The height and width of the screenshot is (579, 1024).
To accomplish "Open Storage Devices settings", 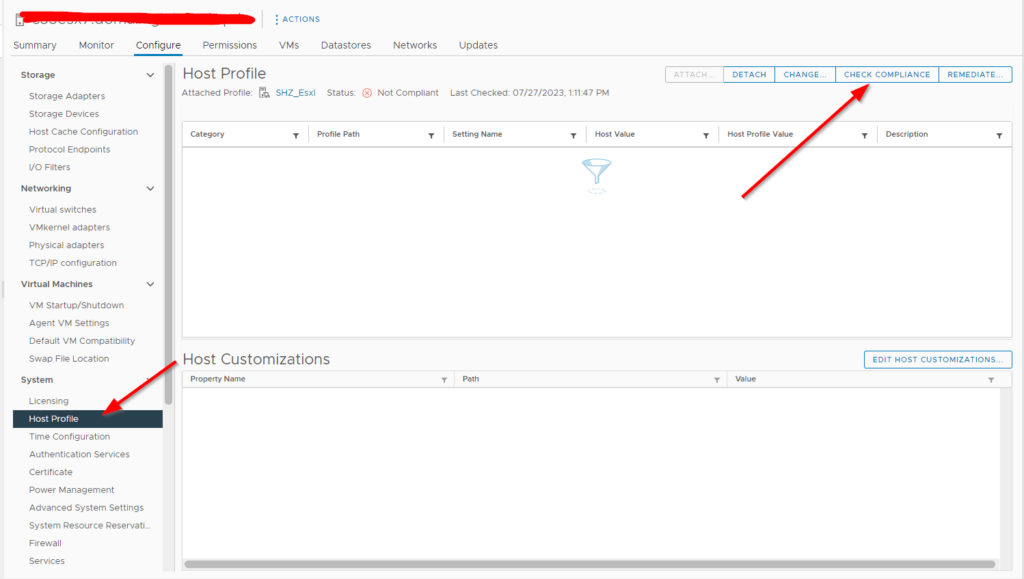I will click(x=64, y=114).
